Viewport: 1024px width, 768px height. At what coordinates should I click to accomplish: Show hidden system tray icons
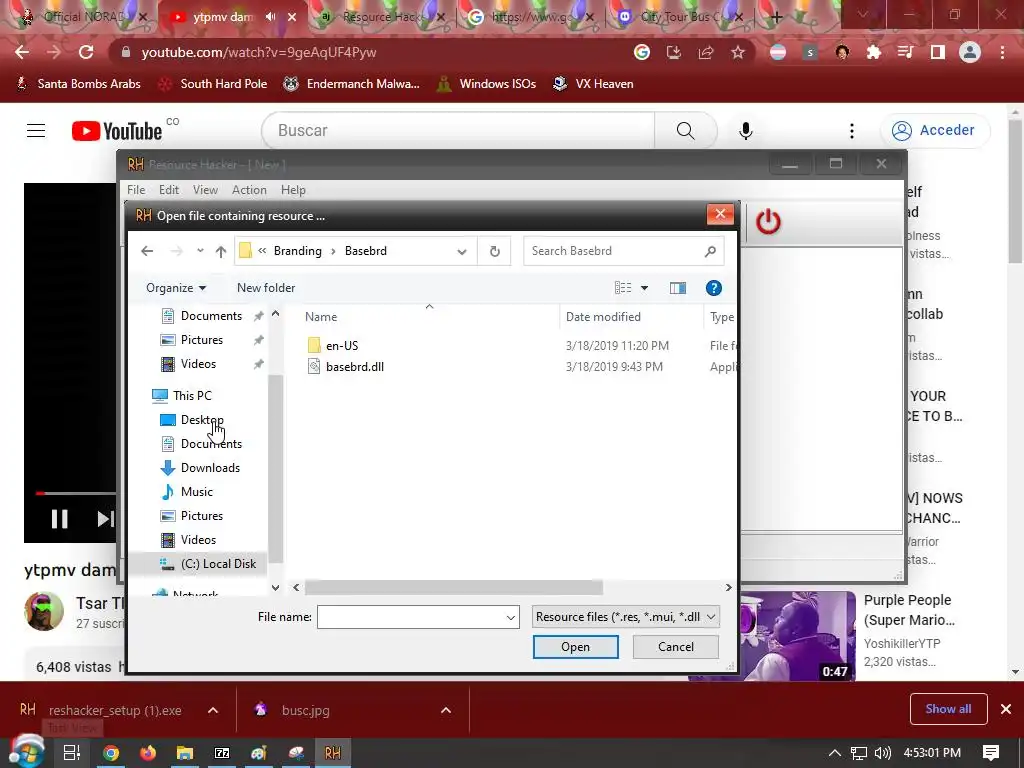click(835, 753)
